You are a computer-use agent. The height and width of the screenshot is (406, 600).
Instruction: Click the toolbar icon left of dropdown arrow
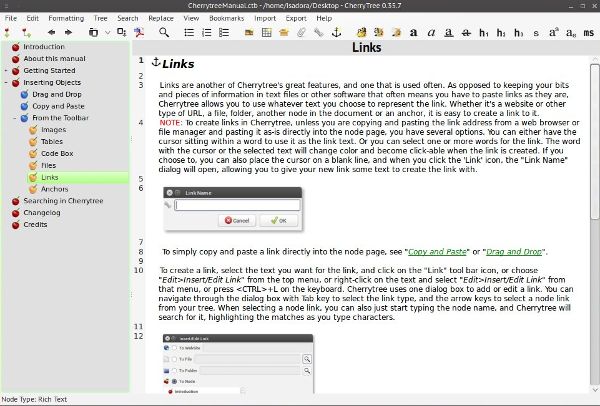93,33
